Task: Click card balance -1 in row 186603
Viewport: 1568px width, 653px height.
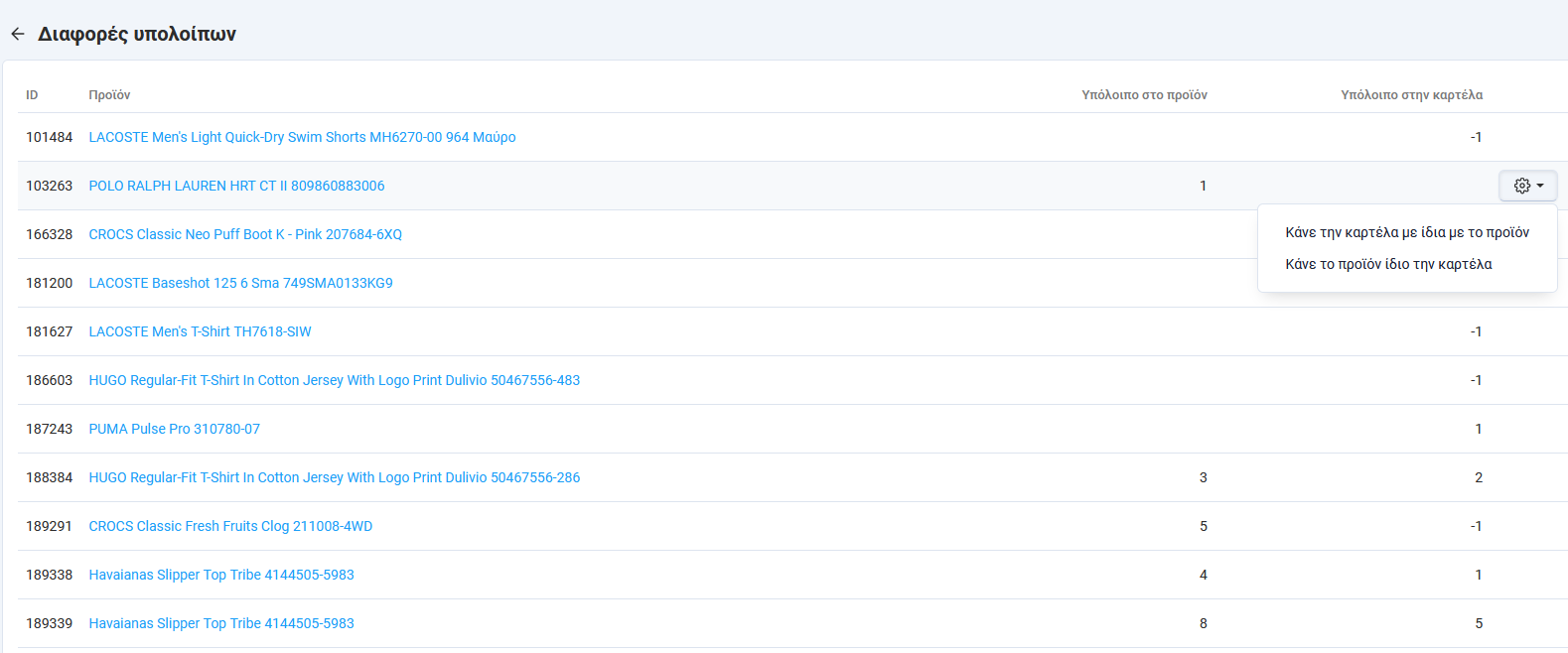Action: pyautogui.click(x=1476, y=380)
